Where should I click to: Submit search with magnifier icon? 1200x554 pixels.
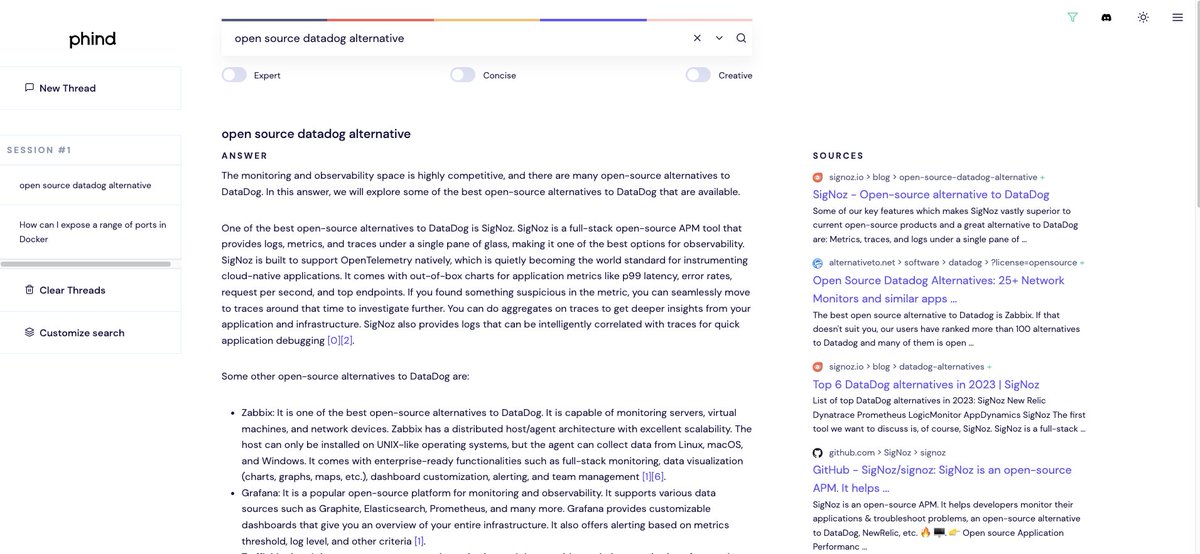[x=741, y=38]
